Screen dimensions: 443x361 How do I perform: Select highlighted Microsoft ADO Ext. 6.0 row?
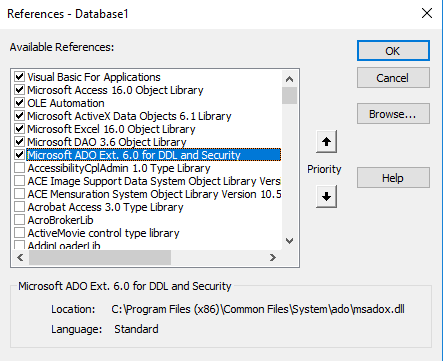coord(154,155)
